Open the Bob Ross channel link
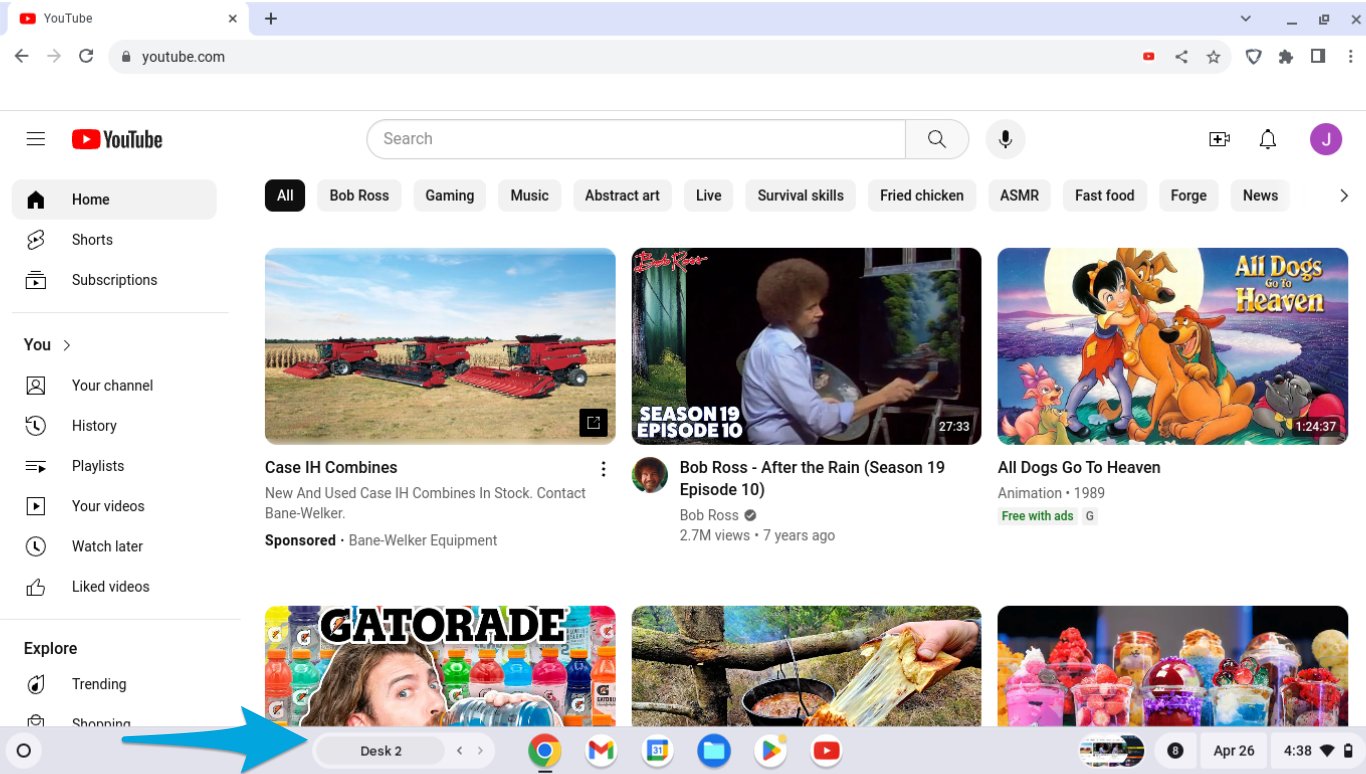The height and width of the screenshot is (774, 1366). pos(709,515)
